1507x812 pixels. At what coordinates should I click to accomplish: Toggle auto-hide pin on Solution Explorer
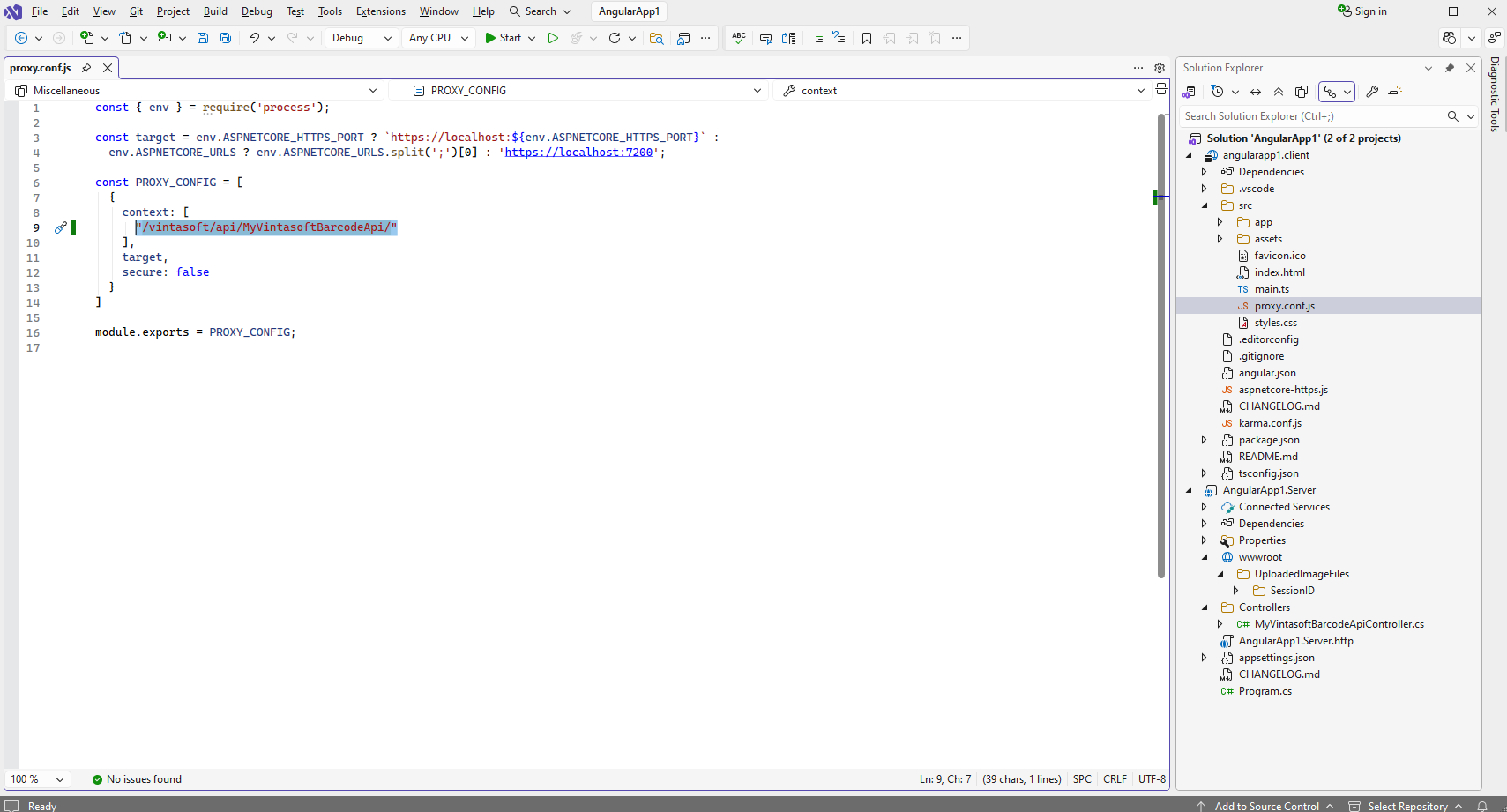1450,68
